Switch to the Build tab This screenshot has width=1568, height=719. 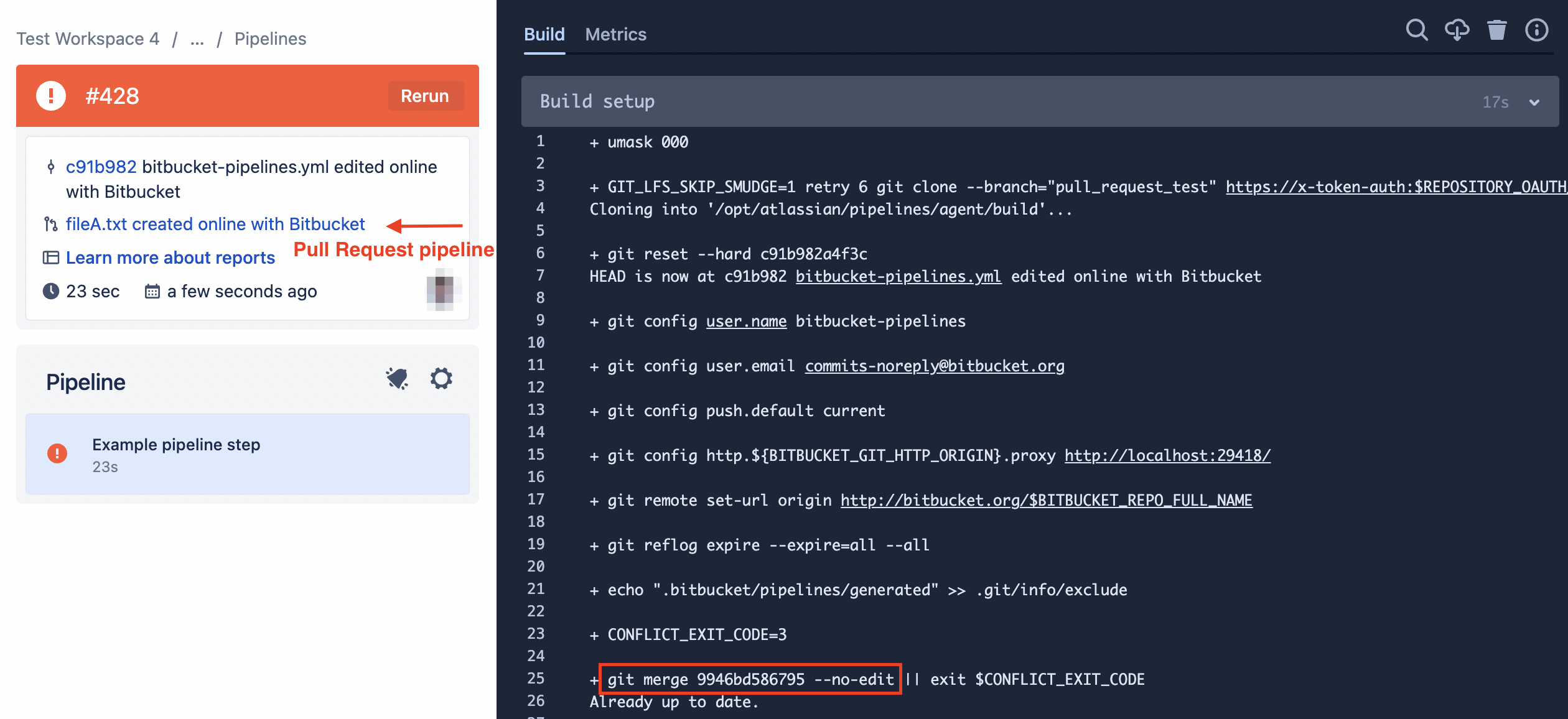544,34
